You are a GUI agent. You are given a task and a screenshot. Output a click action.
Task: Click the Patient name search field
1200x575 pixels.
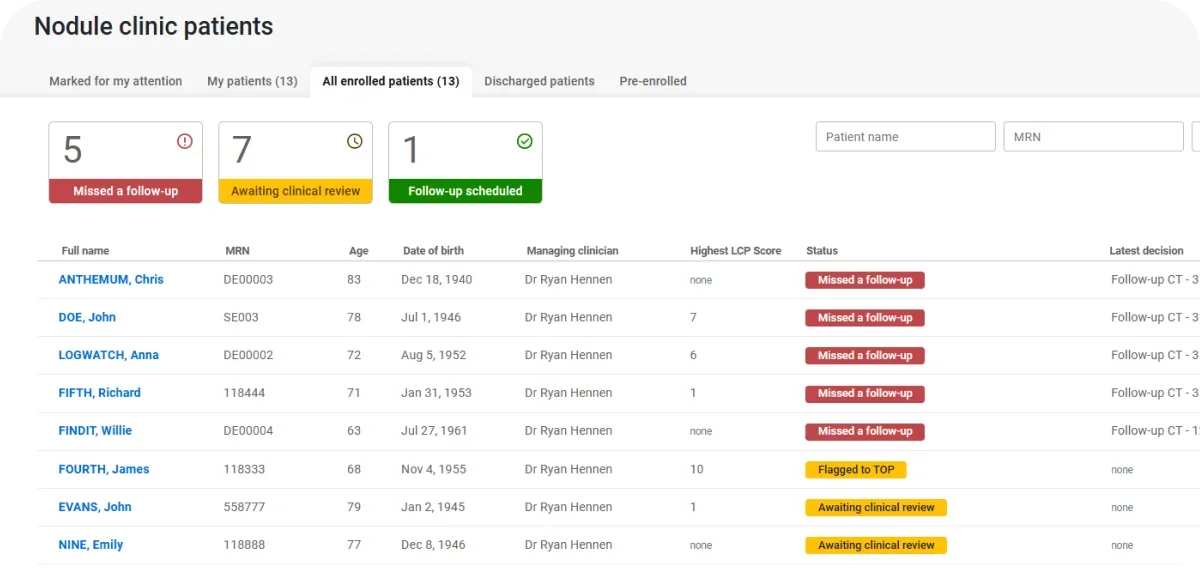click(905, 137)
